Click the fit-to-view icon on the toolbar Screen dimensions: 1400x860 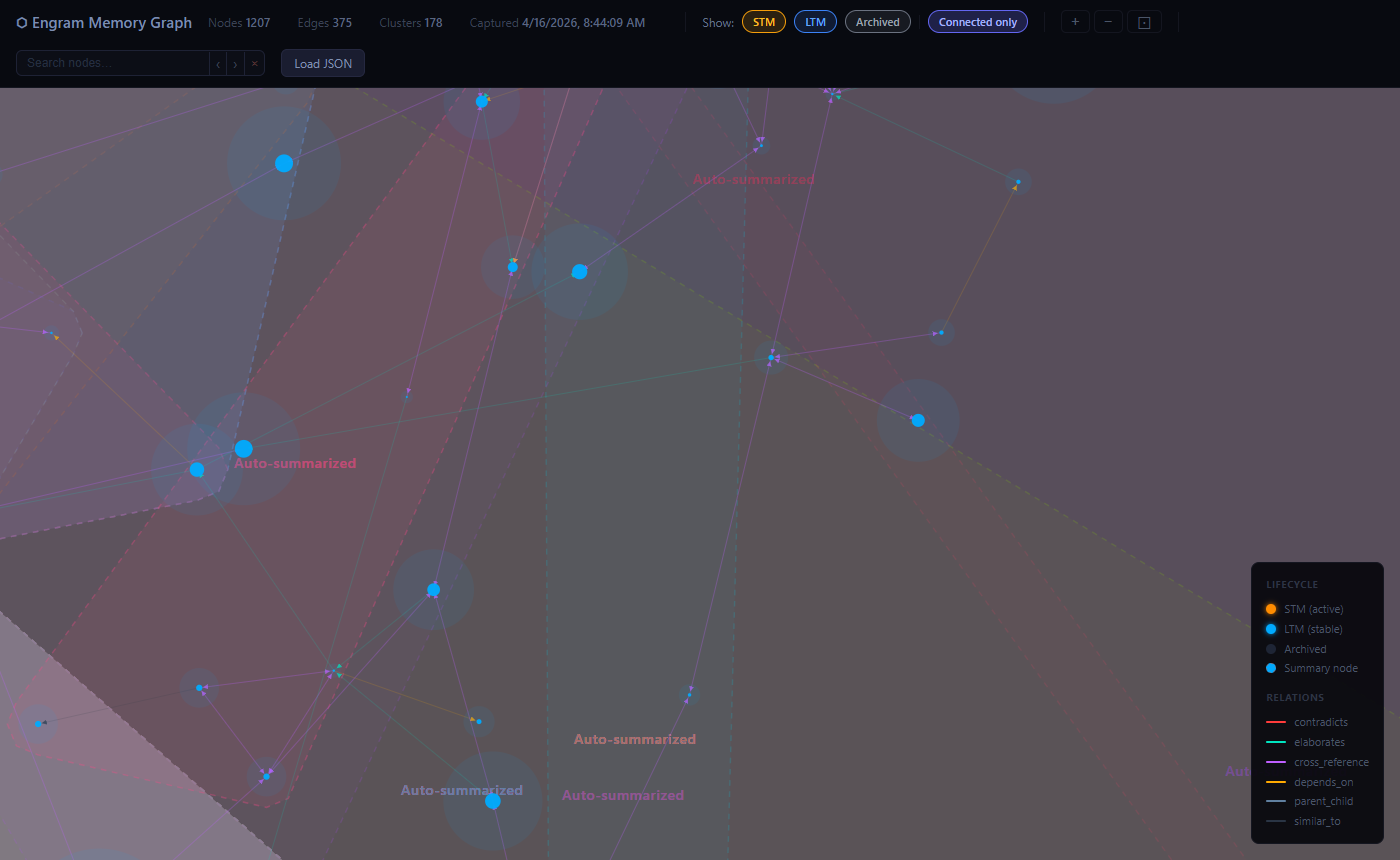1144,21
